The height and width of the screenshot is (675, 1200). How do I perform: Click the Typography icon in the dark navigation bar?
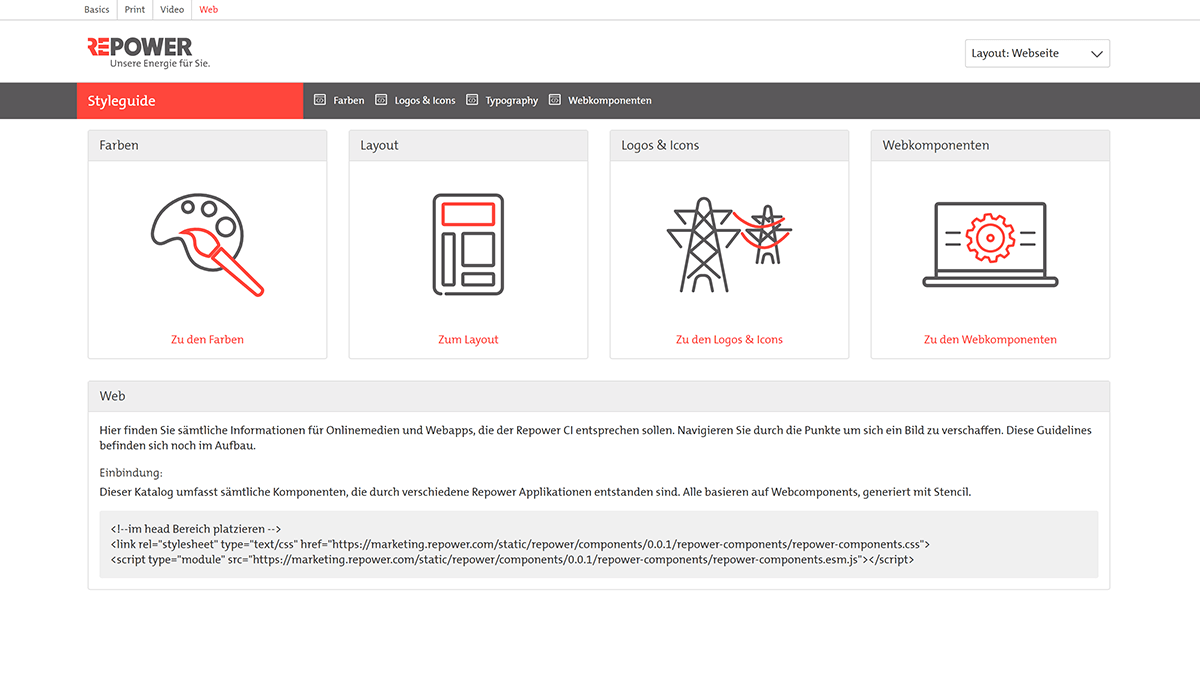[470, 100]
